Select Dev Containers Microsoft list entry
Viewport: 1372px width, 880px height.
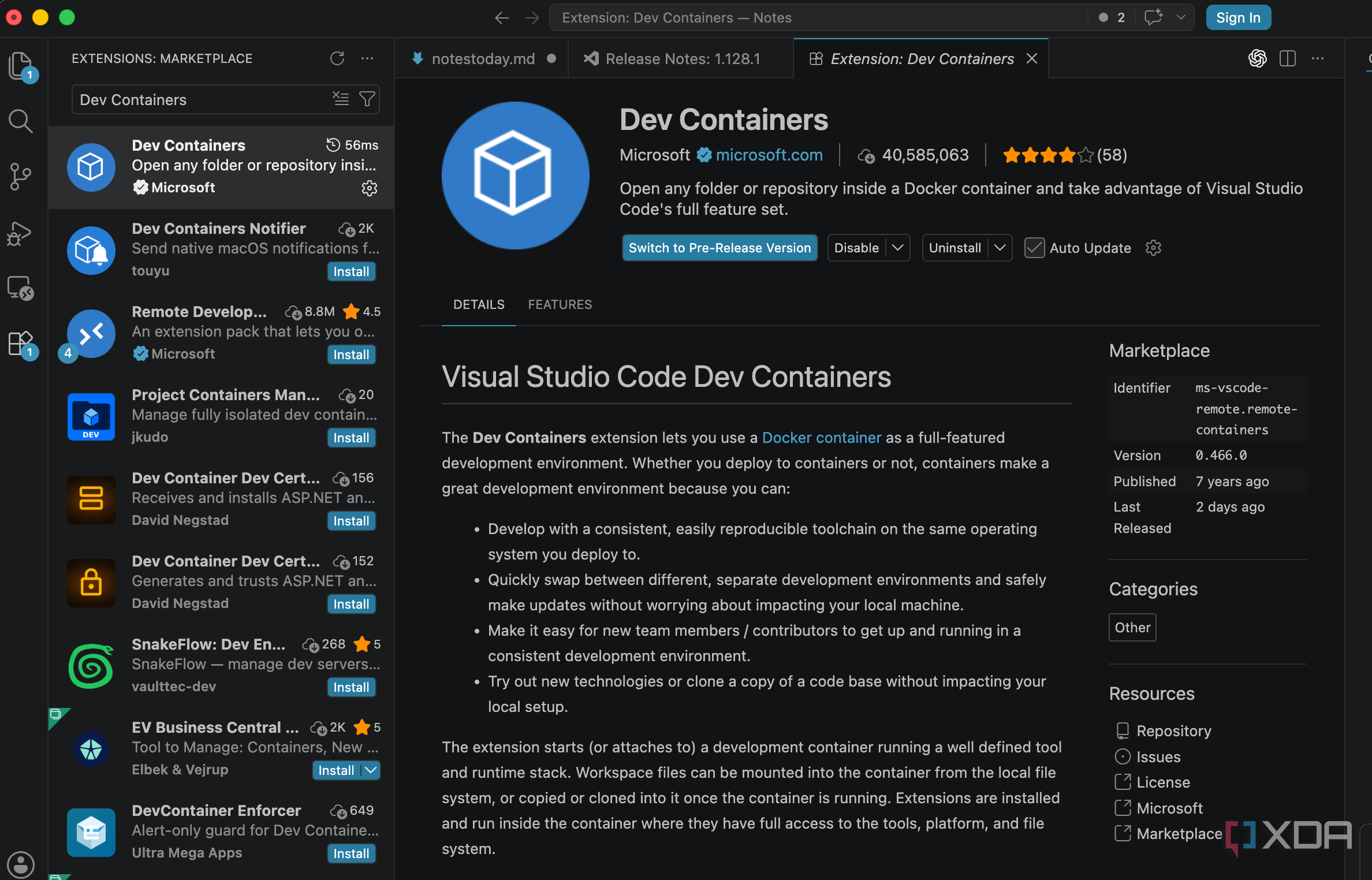click(x=222, y=167)
